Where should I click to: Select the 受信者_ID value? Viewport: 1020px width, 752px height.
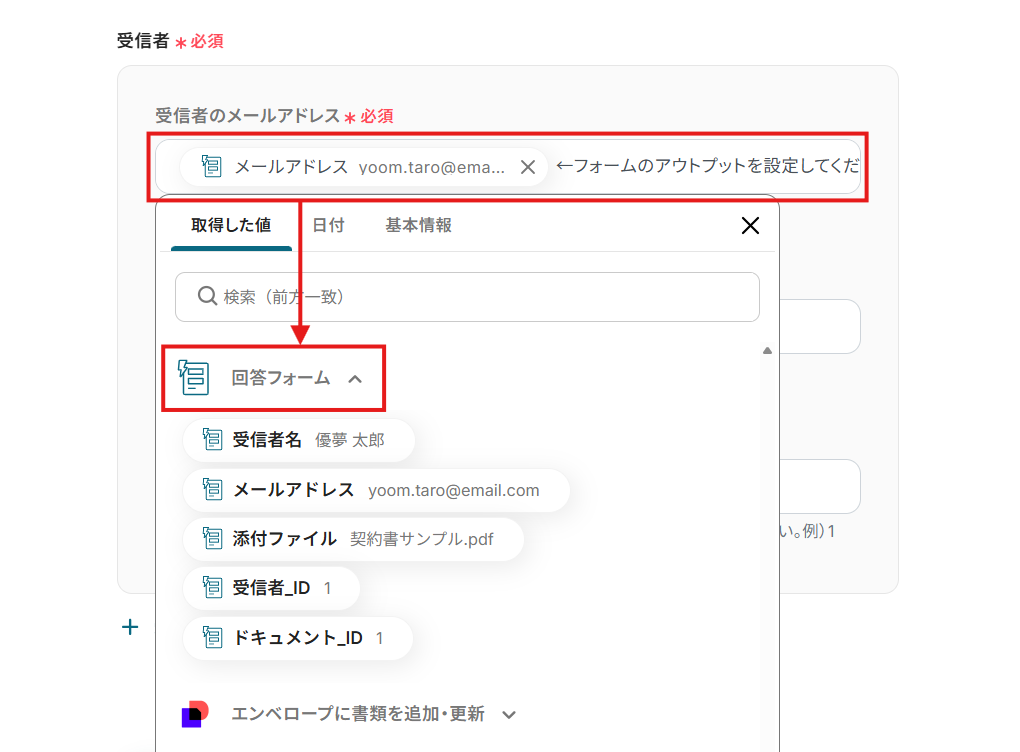[271, 588]
